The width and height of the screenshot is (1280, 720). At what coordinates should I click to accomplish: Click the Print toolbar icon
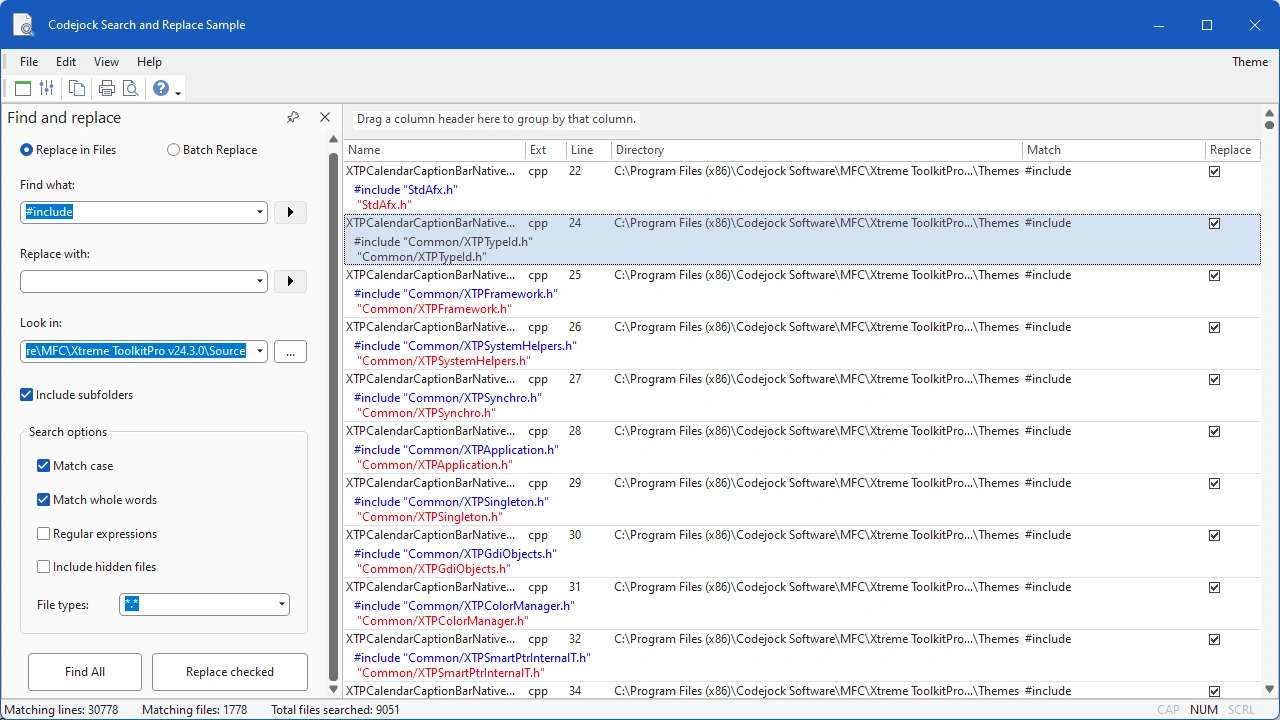tap(107, 88)
